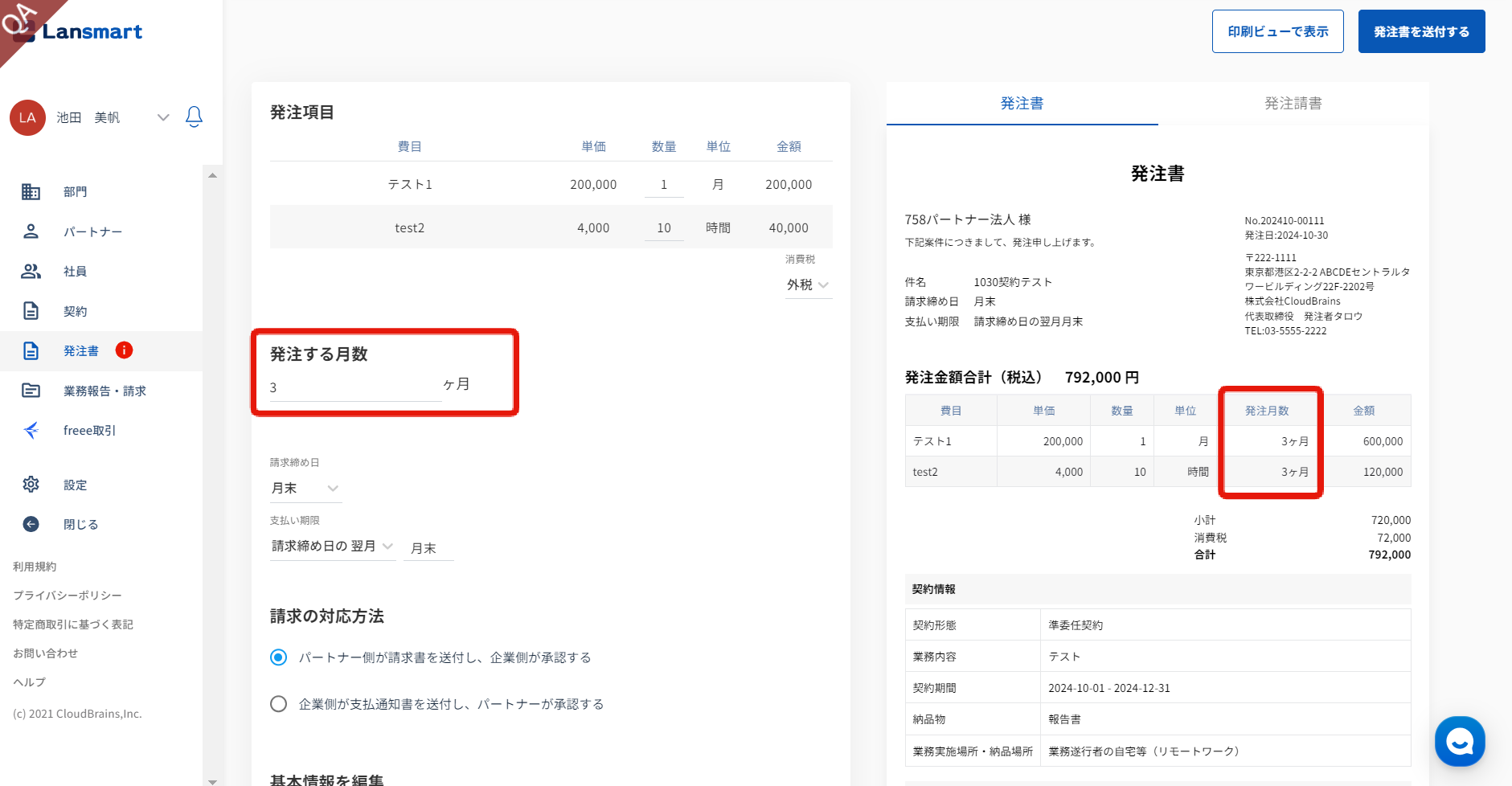Select company sends payment notice radio option
1512x786 pixels.
pos(279,704)
